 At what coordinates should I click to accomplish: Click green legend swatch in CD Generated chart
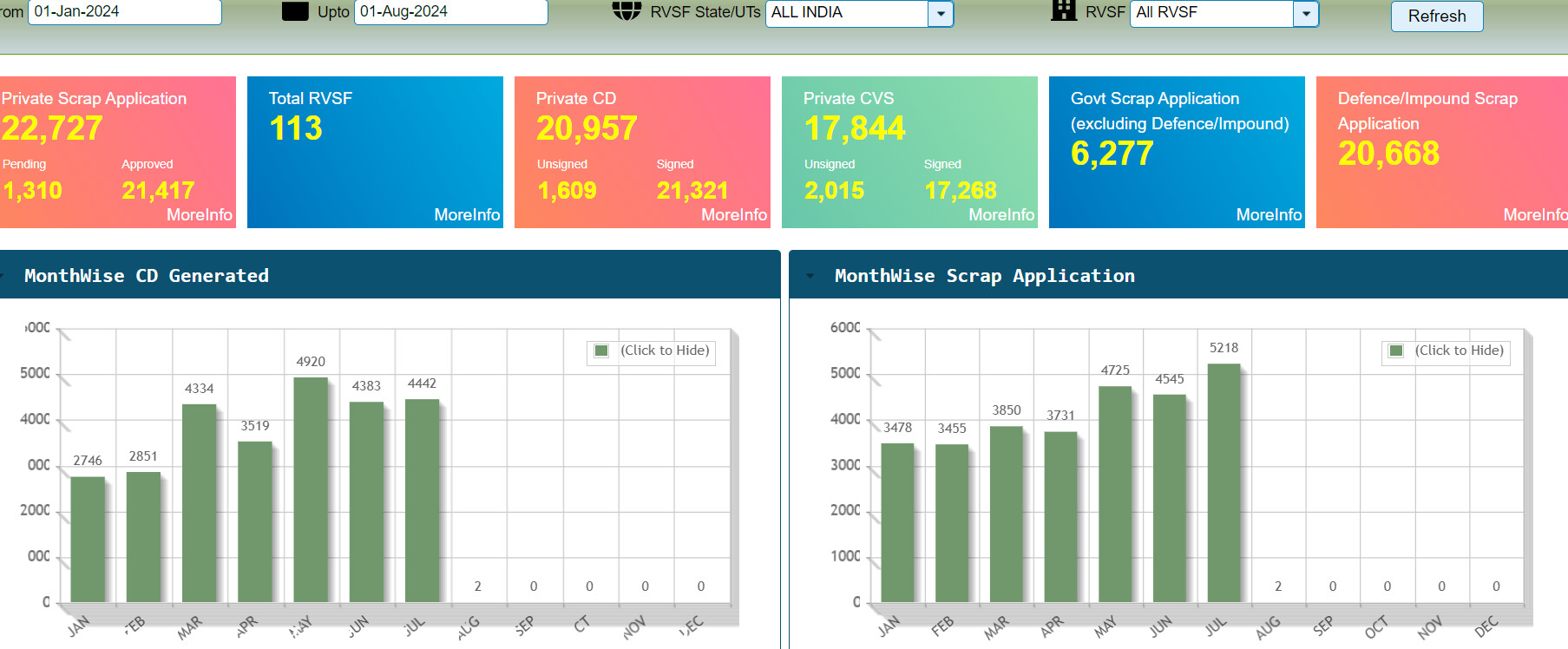[x=600, y=351]
